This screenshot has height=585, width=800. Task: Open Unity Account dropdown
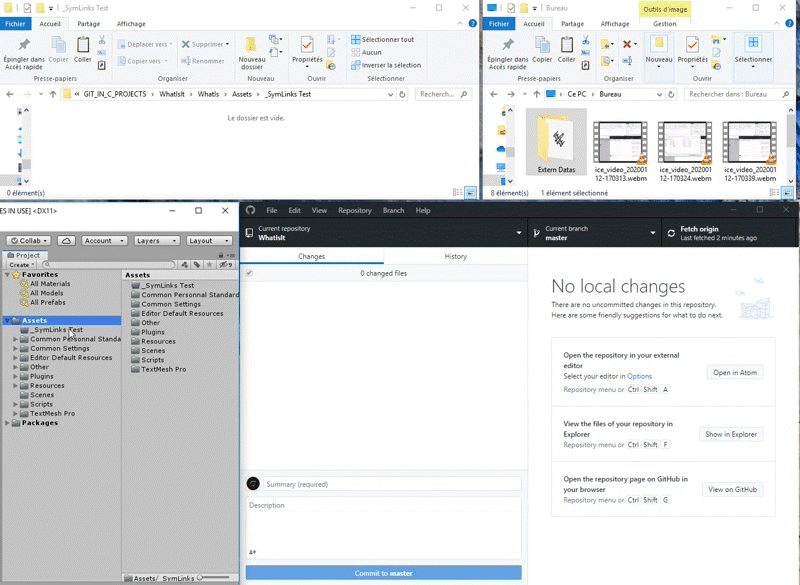tap(104, 241)
